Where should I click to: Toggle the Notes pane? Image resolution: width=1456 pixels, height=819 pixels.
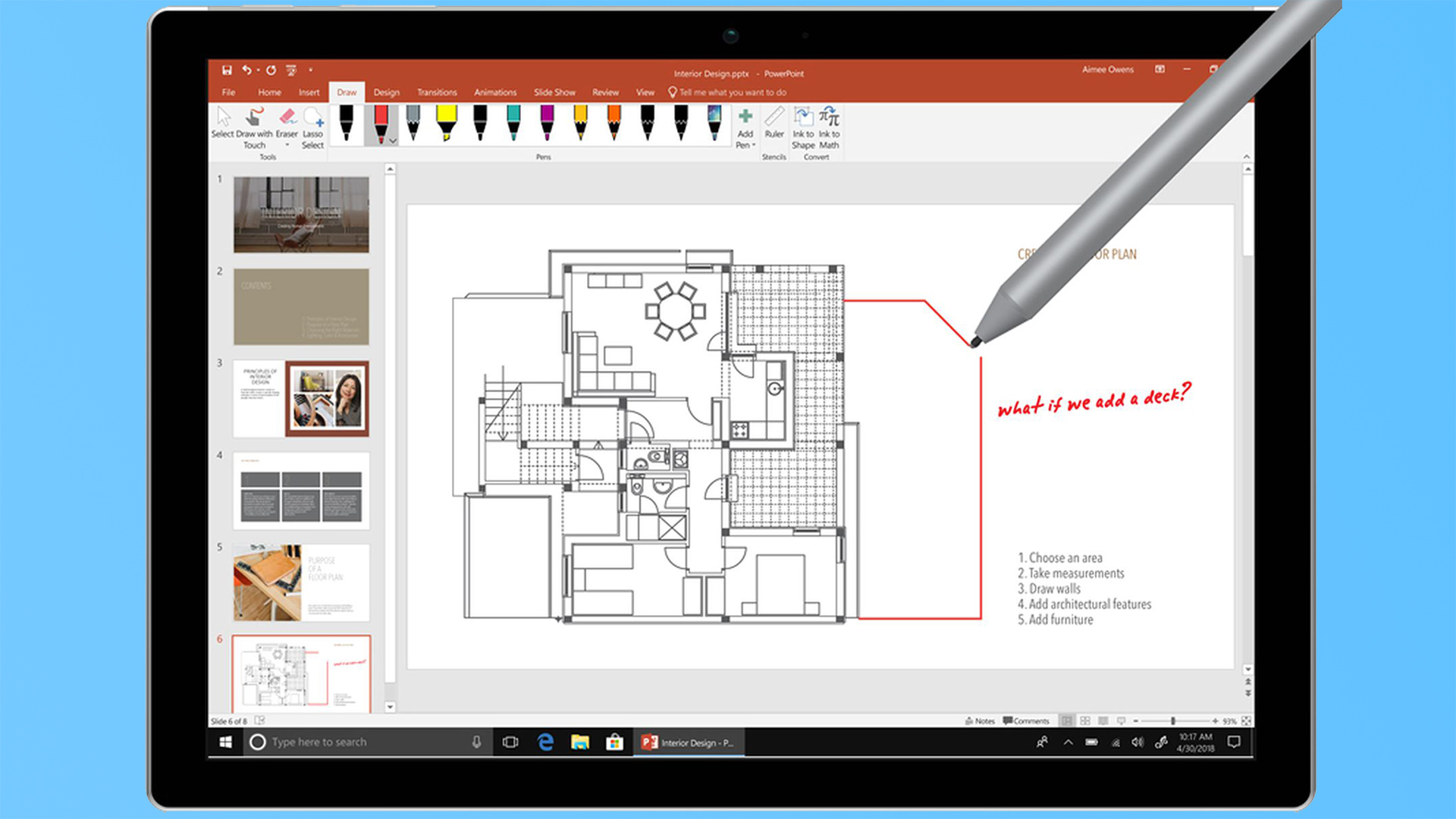pos(980,721)
